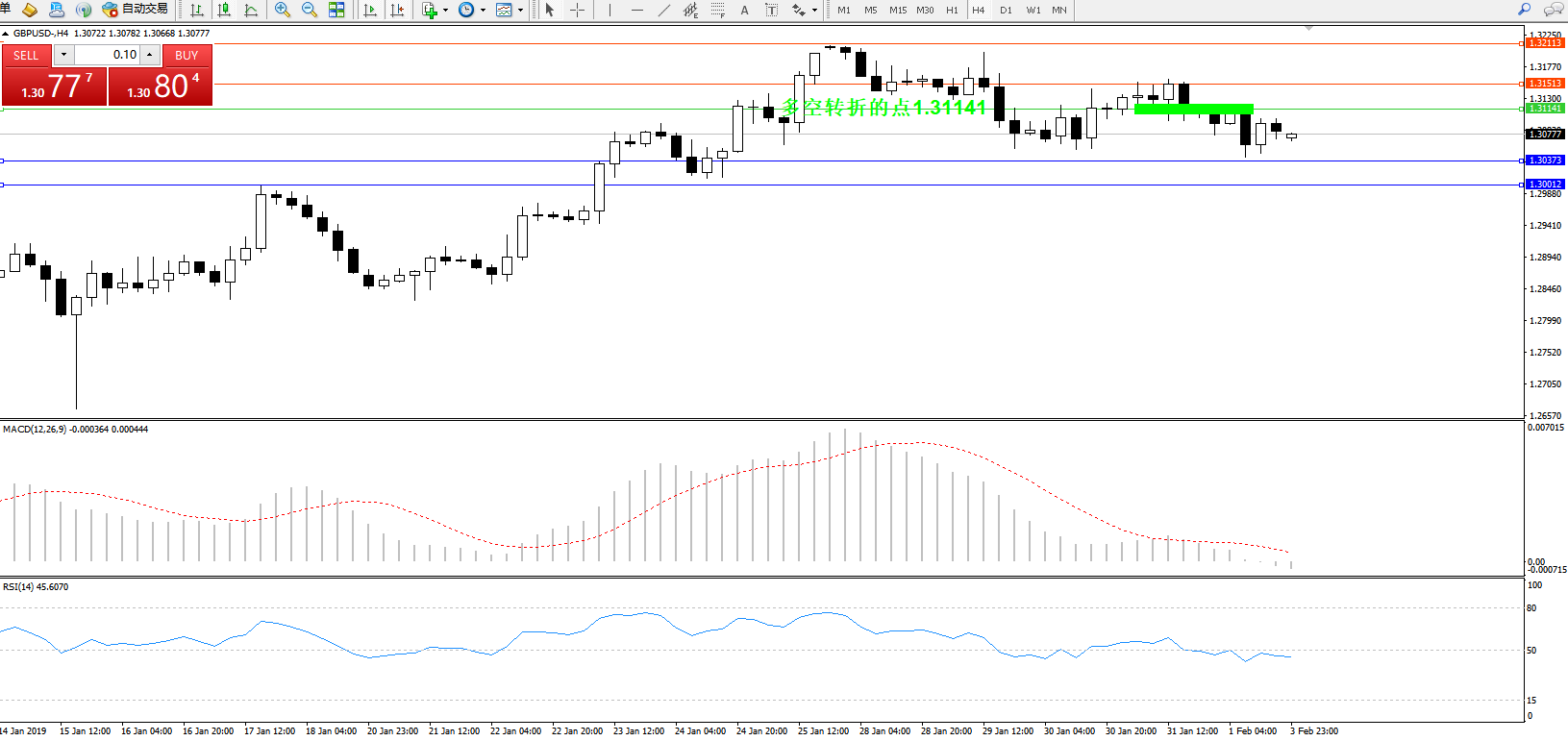Select the horizontal line drawing tool
Viewport: 1568px width, 741px height.
(636, 10)
